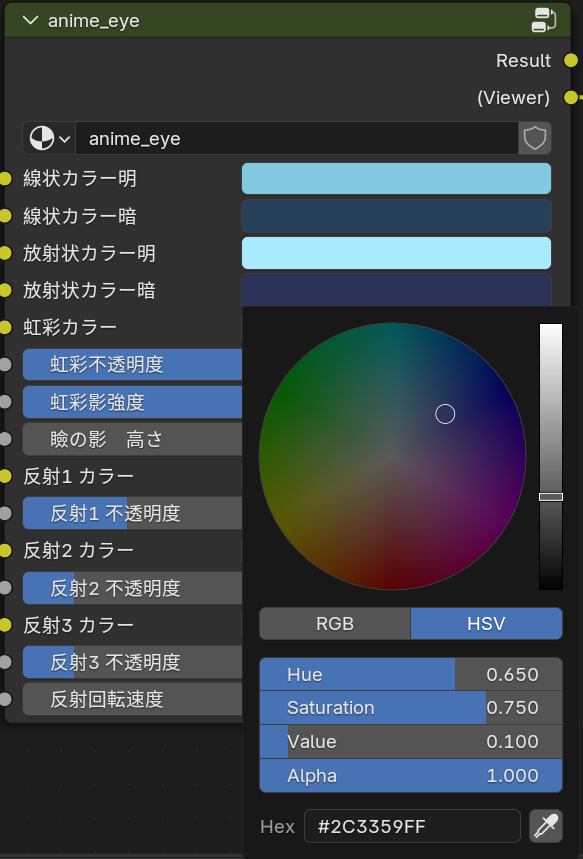This screenshot has height=859, width=583.
Task: Click the Hue slider field
Action: [x=411, y=674]
